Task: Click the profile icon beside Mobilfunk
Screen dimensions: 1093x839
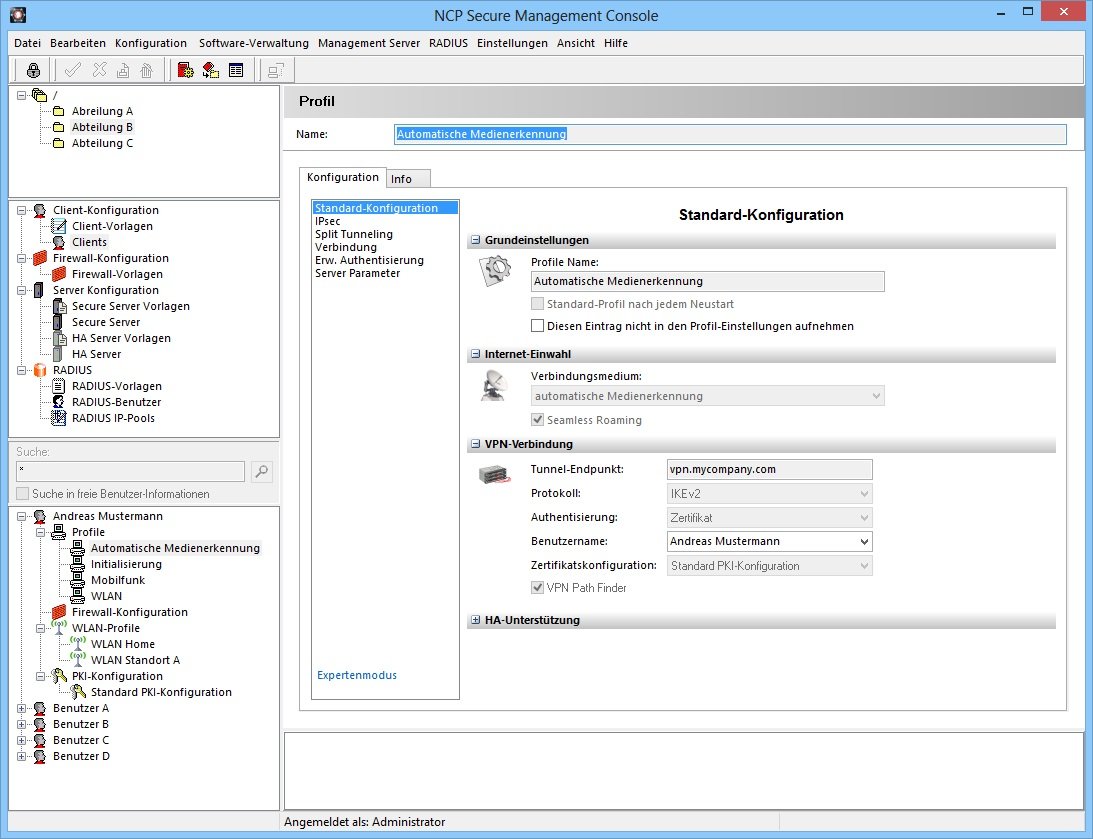Action: 78,580
